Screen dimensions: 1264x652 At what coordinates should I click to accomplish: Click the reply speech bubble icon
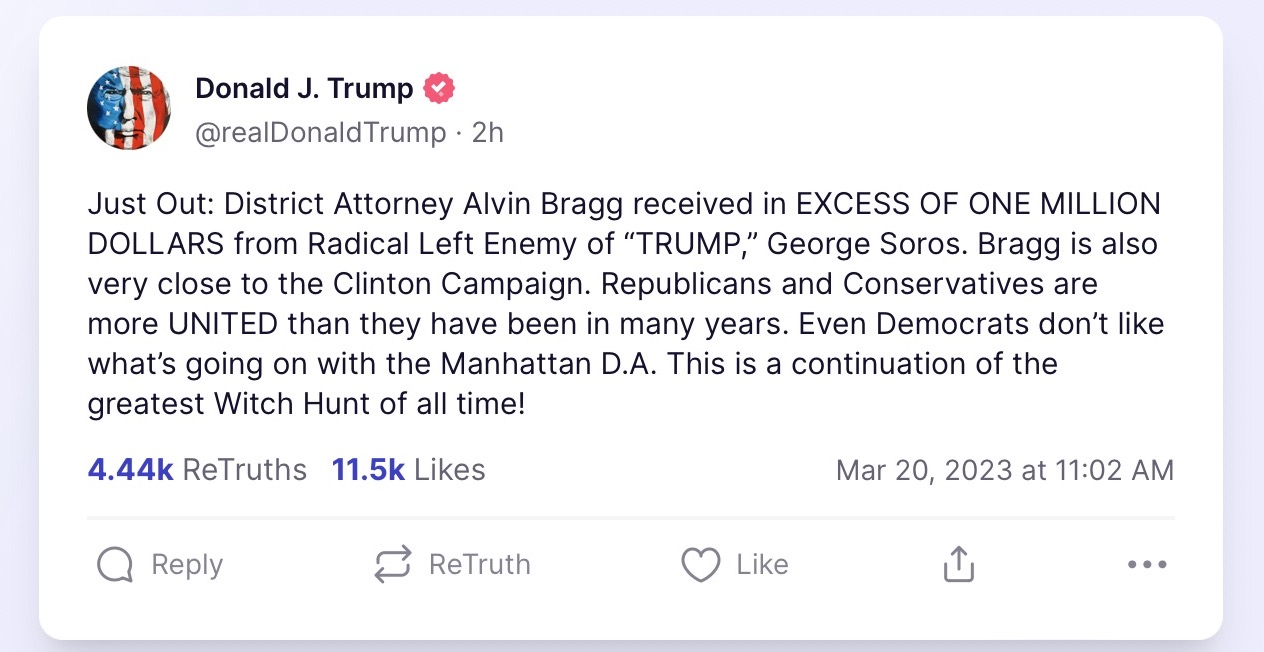click(115, 566)
